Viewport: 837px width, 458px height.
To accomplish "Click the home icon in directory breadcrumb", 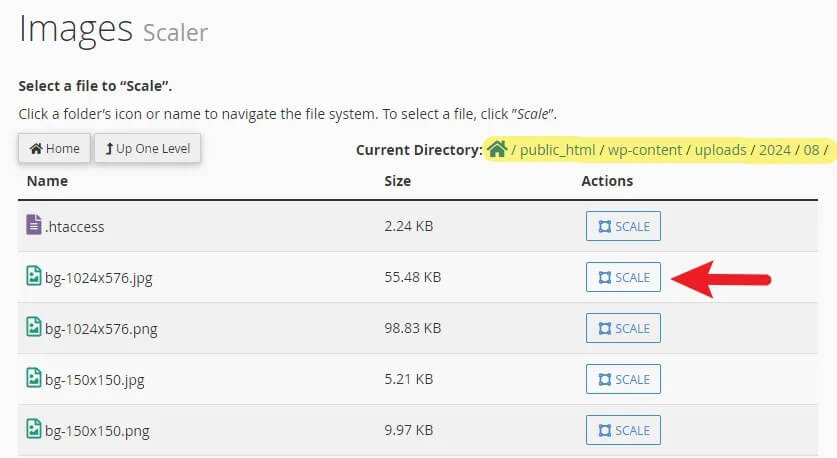I will (497, 150).
